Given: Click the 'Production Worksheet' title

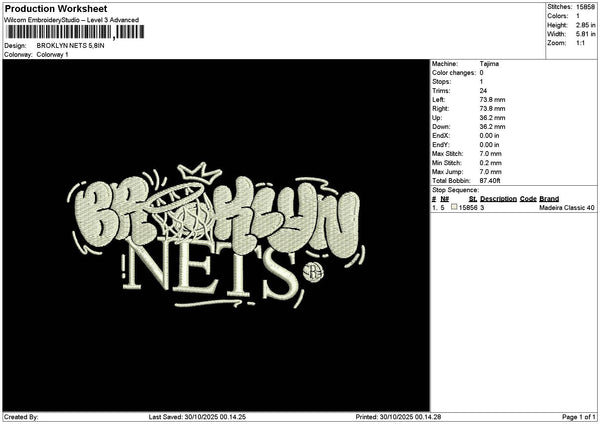Looking at the screenshot, I should (56, 8).
